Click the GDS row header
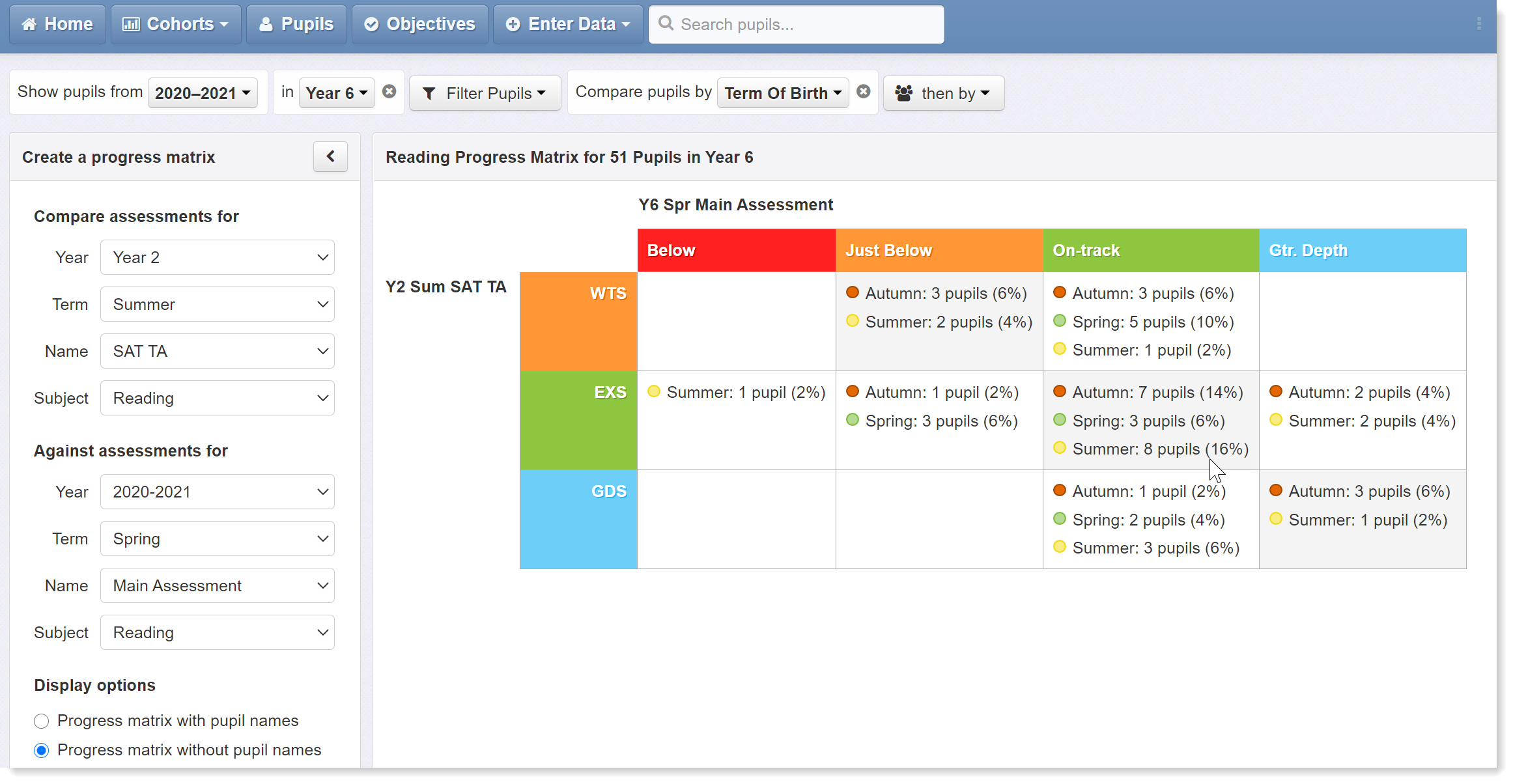The height and width of the screenshot is (784, 1513). pyautogui.click(x=578, y=520)
